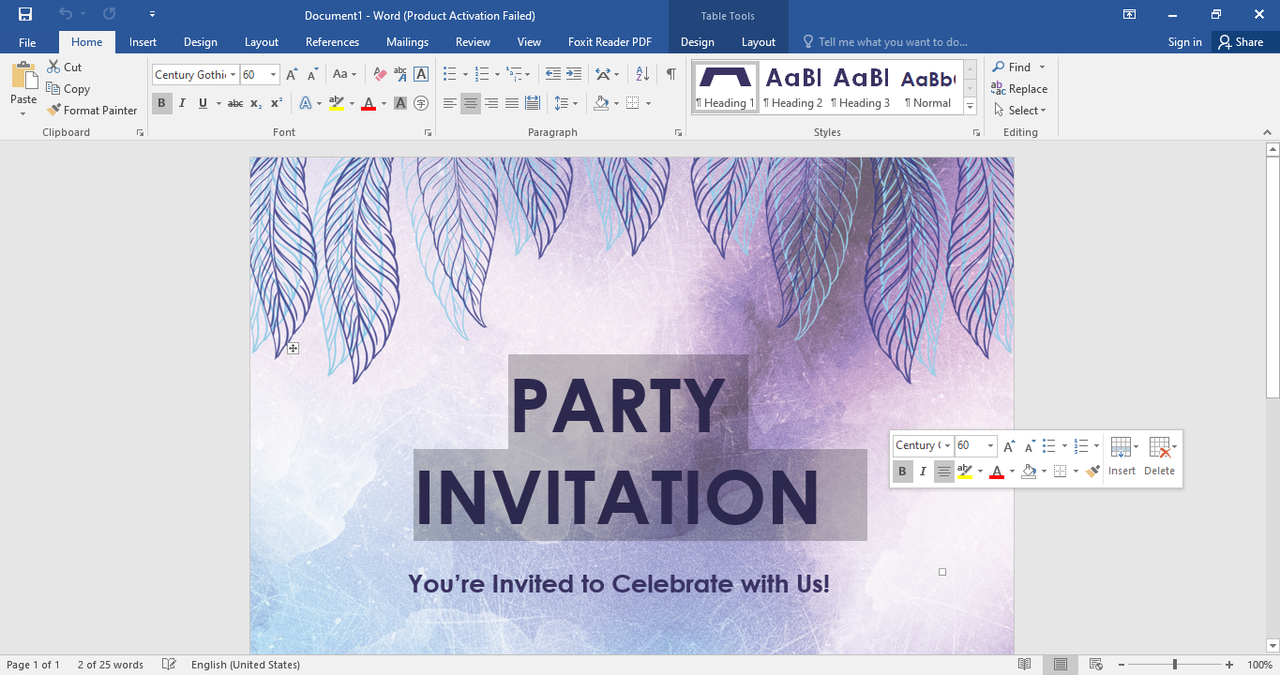Click the Cut scissors command
Image resolution: width=1280 pixels, height=675 pixels.
coord(65,67)
